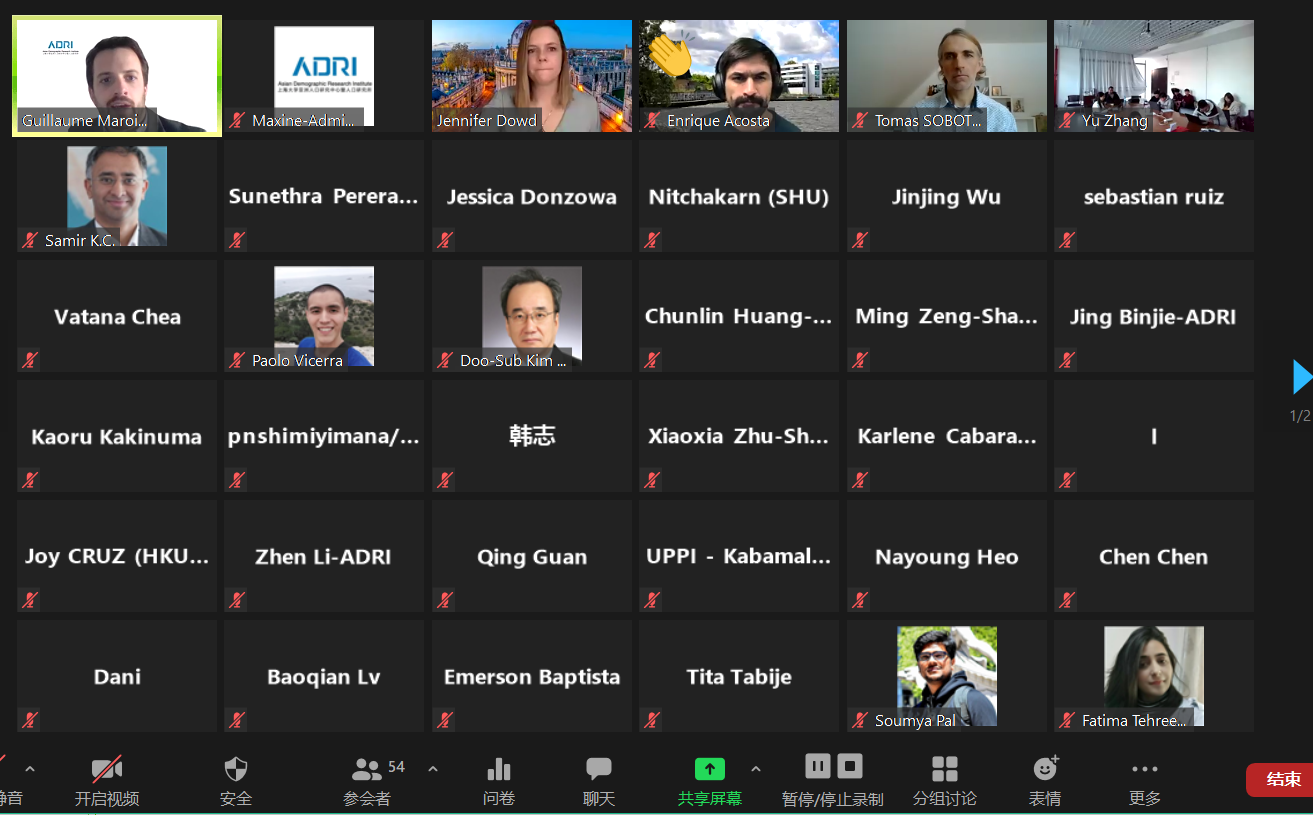
Task: Select Jennifer Dowd's video tile
Action: pos(532,76)
